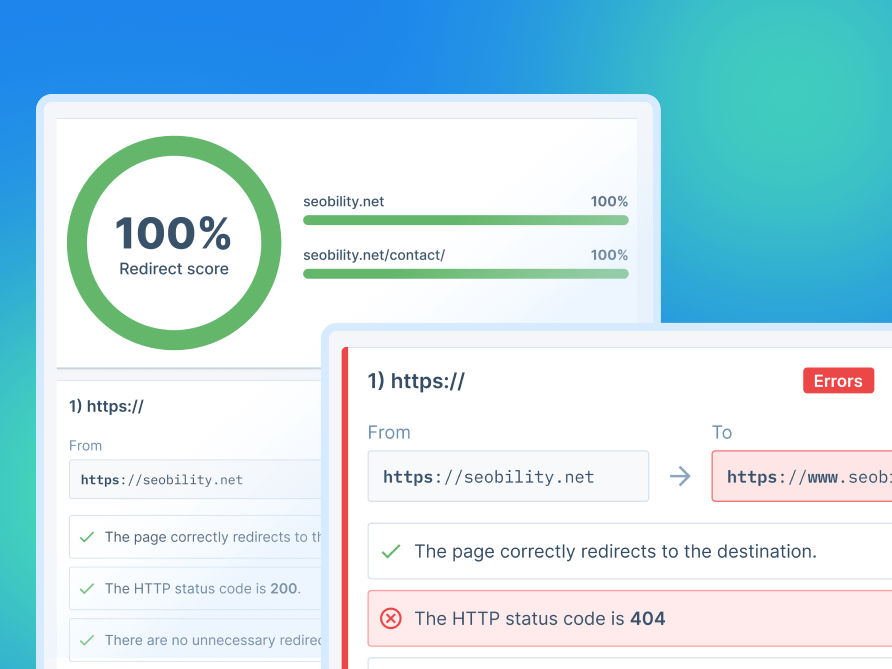Click the red error icon next to 404 message

point(393,618)
